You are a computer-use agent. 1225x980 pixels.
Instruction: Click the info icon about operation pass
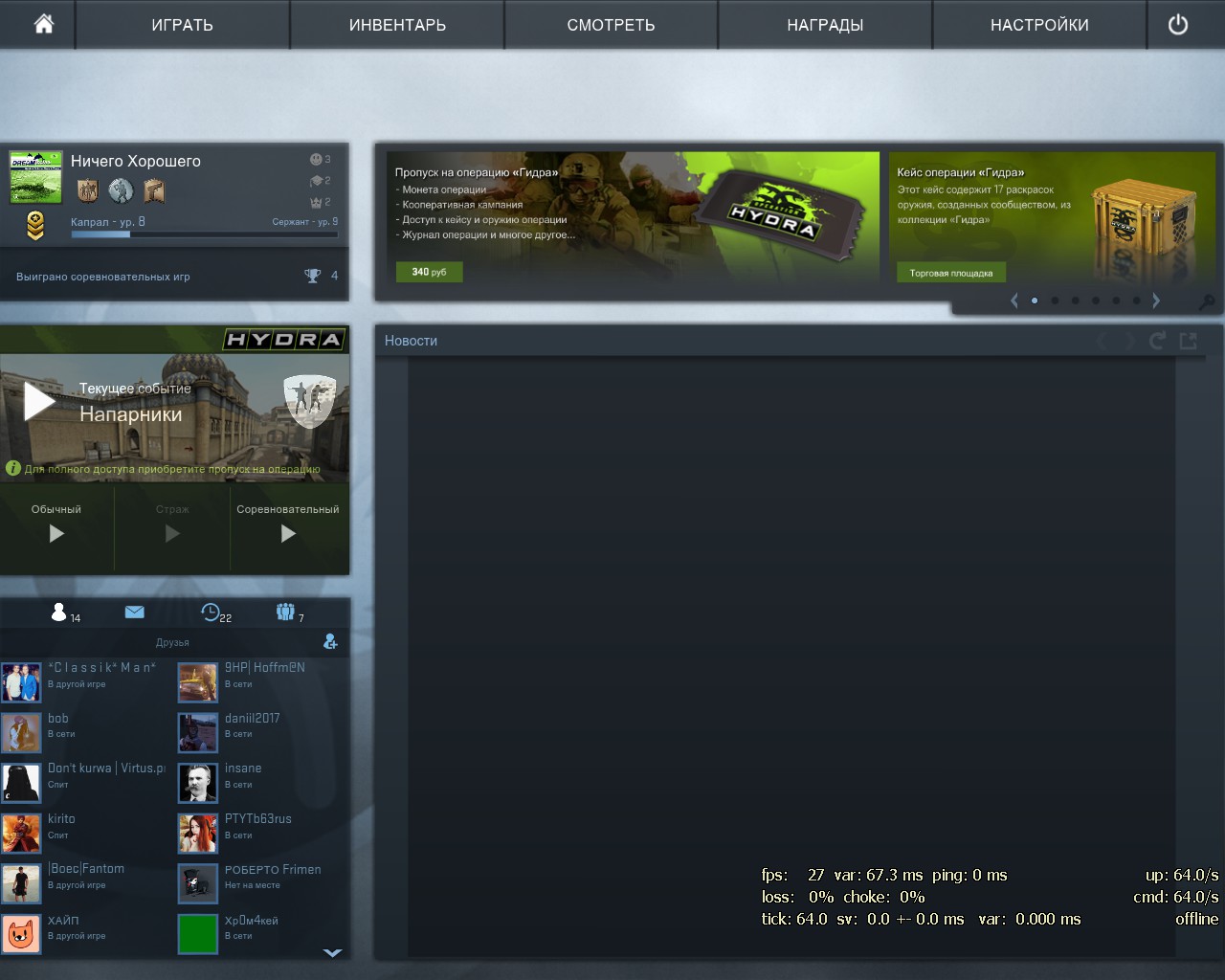13,469
